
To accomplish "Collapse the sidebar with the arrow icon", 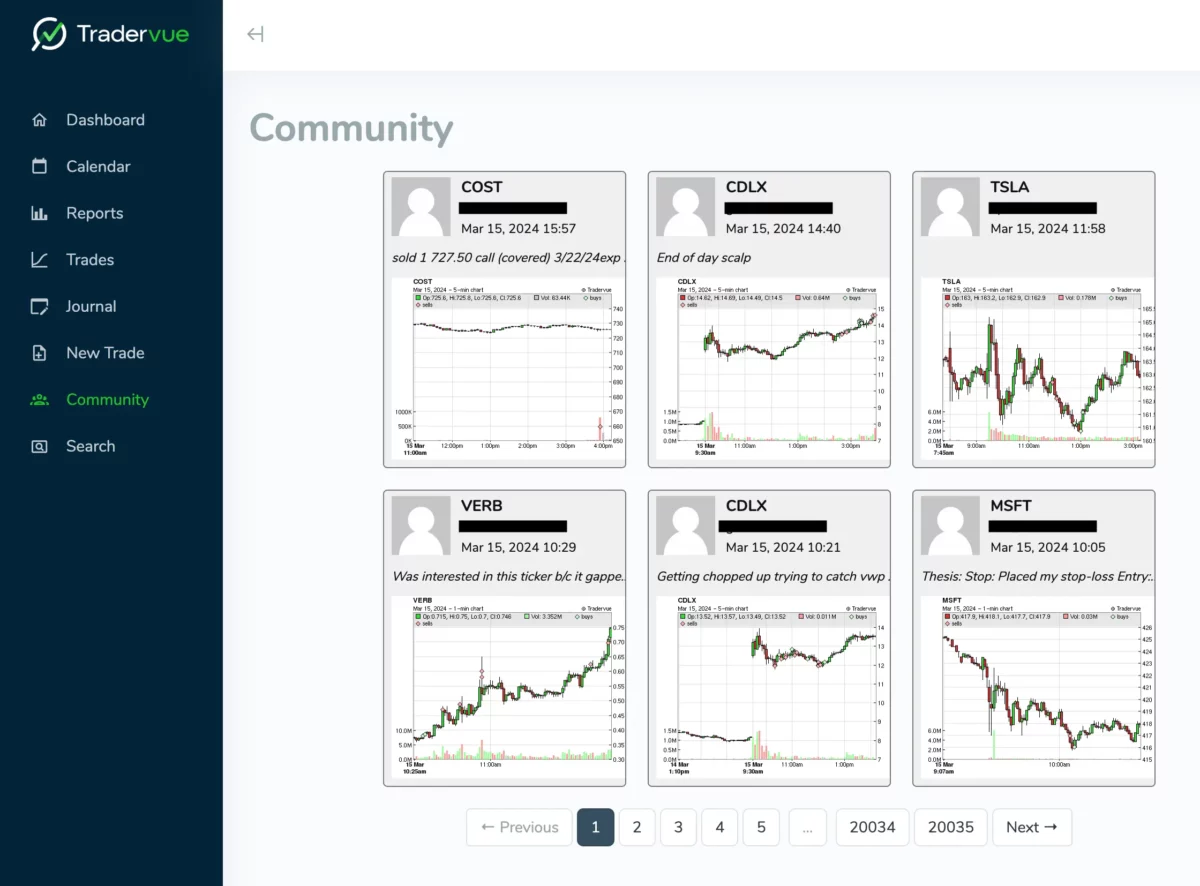I will point(255,35).
